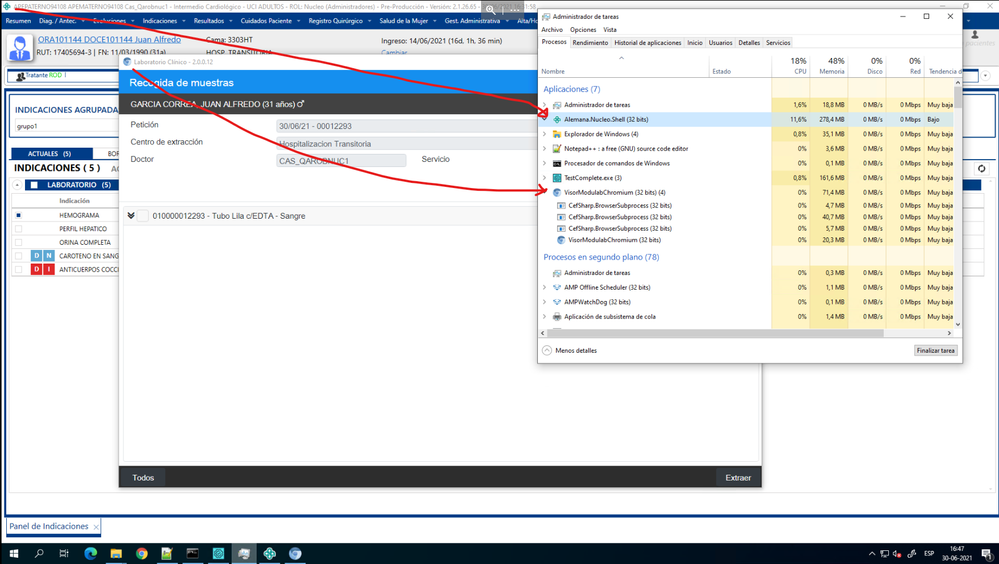This screenshot has height=564, width=999.
Task: Click the Task Manager horizontal scrollbar
Action: click(x=720, y=333)
